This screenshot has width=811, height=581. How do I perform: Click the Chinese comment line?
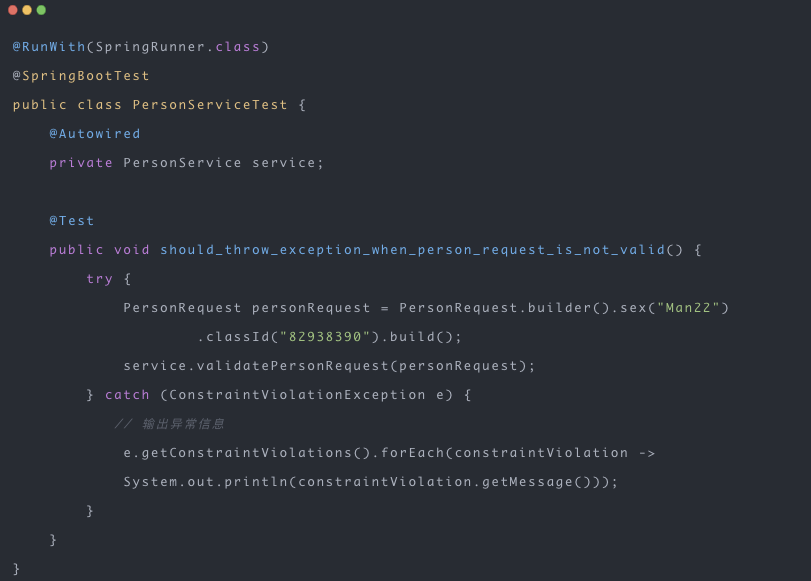coord(169,424)
